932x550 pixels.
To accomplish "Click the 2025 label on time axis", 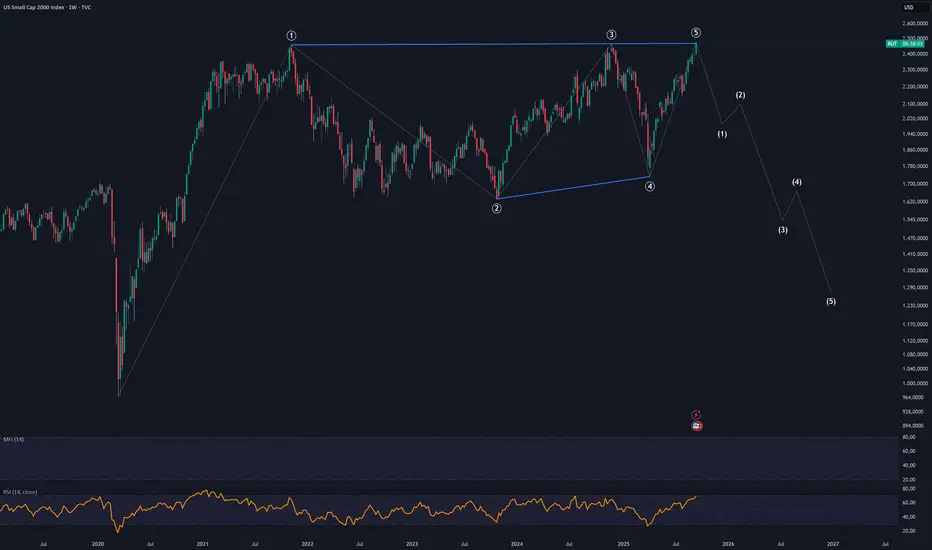I will 624,543.
